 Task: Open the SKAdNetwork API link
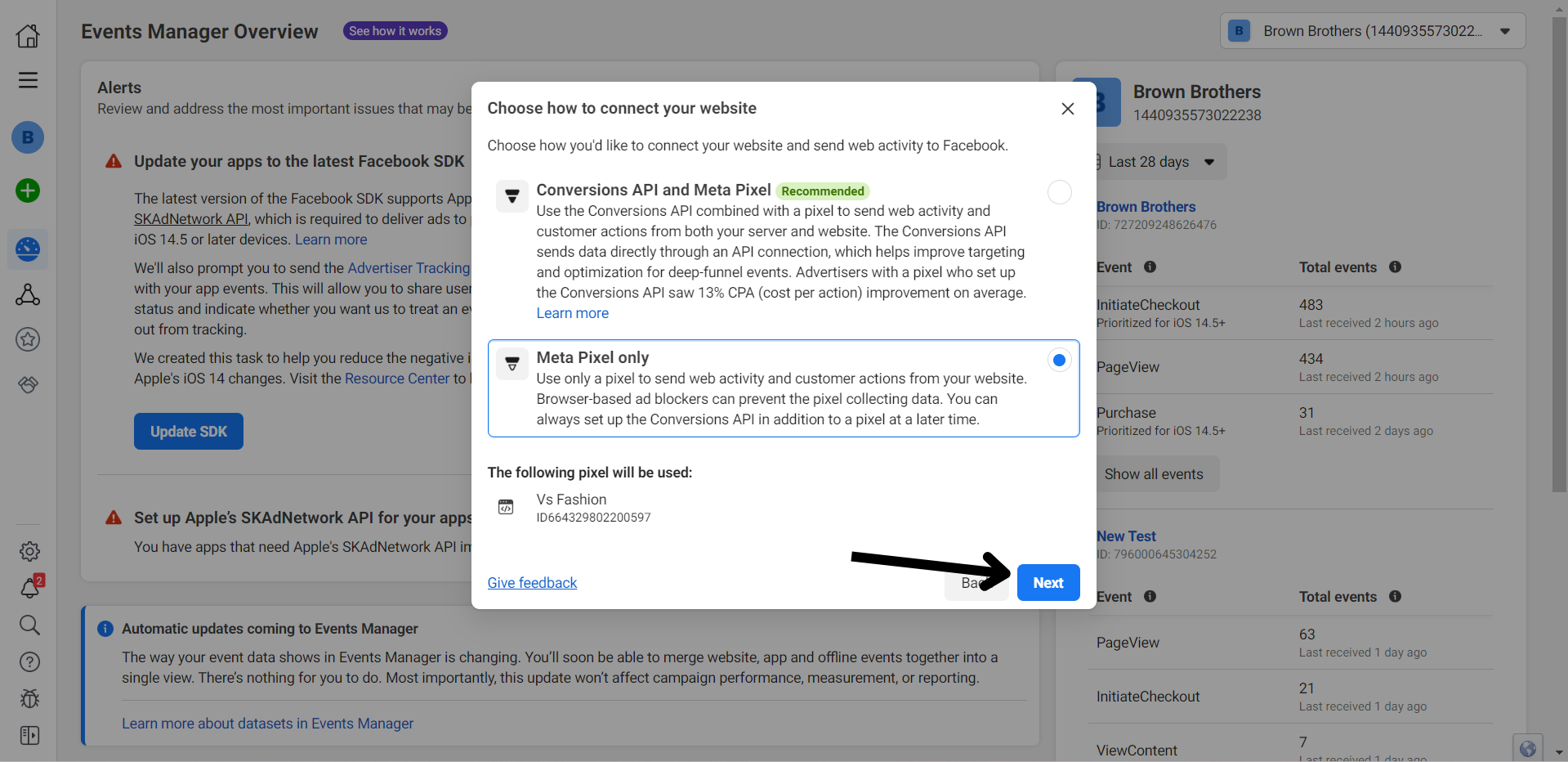[190, 219]
